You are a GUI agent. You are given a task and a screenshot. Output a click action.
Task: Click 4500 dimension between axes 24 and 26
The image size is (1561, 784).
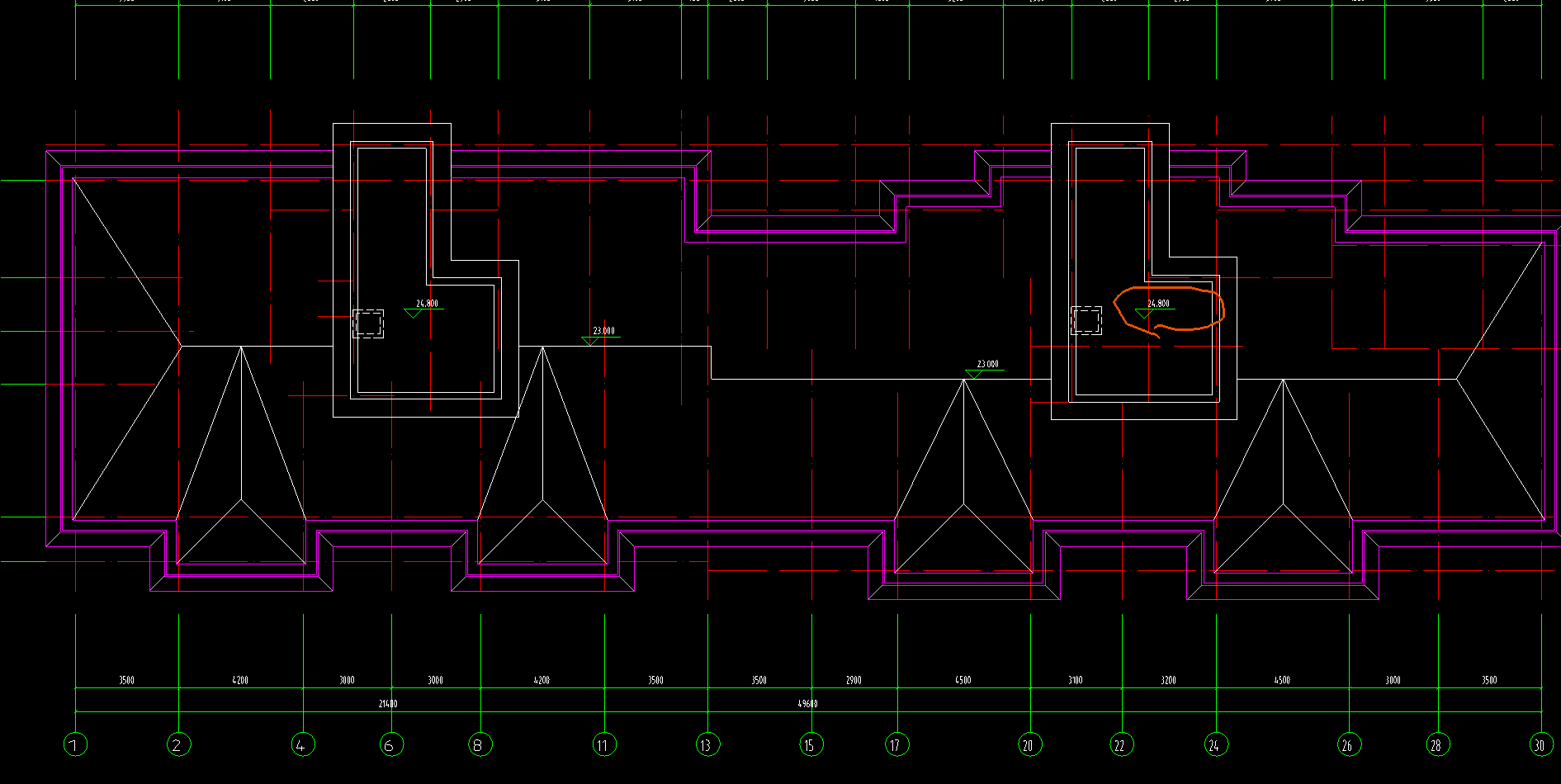[x=1281, y=680]
